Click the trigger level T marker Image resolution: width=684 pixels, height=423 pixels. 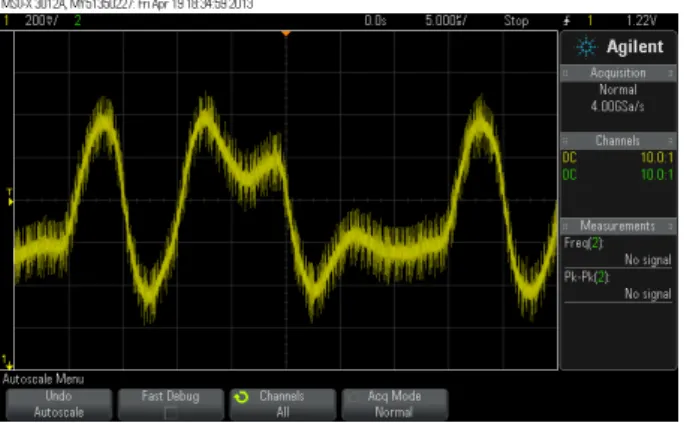point(9,197)
